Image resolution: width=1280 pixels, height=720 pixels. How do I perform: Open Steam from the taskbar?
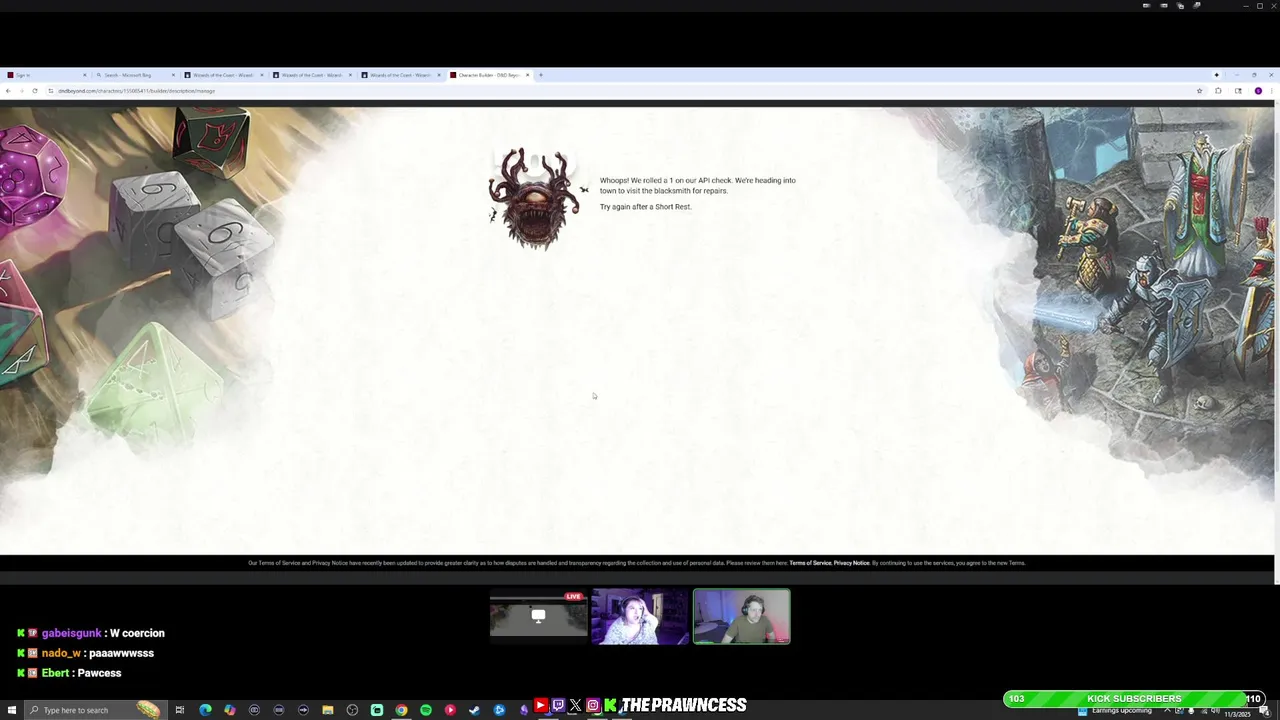[474, 710]
